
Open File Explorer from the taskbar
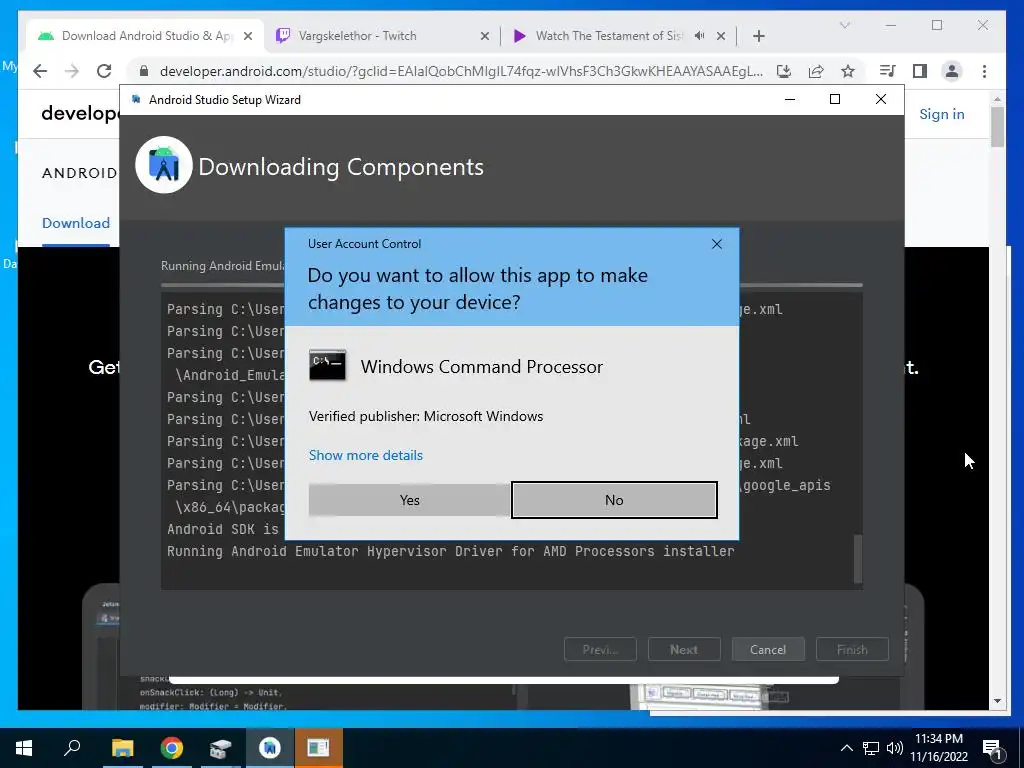click(x=122, y=748)
